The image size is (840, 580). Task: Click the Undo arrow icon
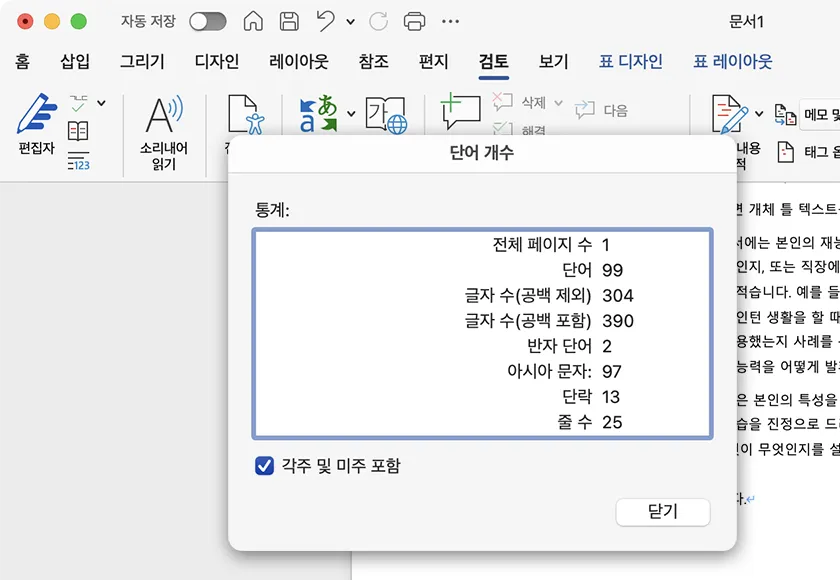[325, 21]
